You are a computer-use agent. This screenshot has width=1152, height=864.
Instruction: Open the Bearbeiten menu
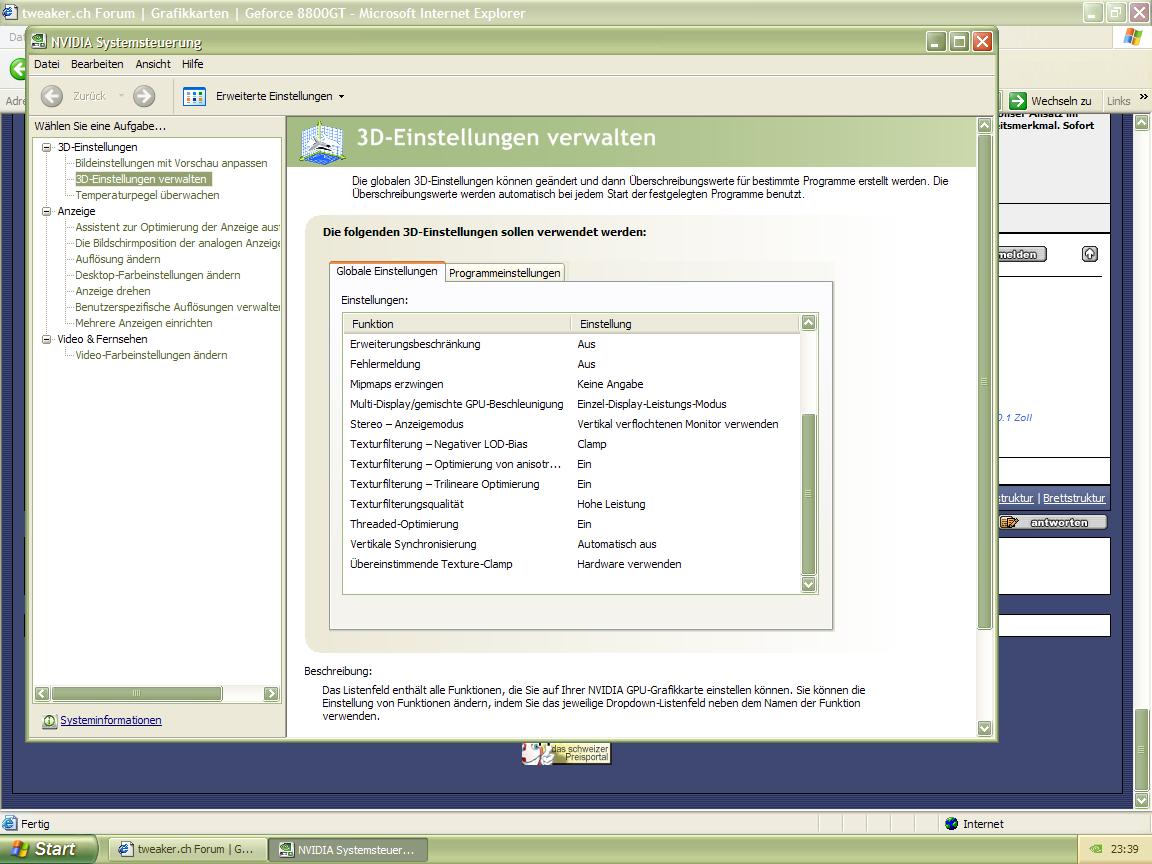click(x=97, y=64)
